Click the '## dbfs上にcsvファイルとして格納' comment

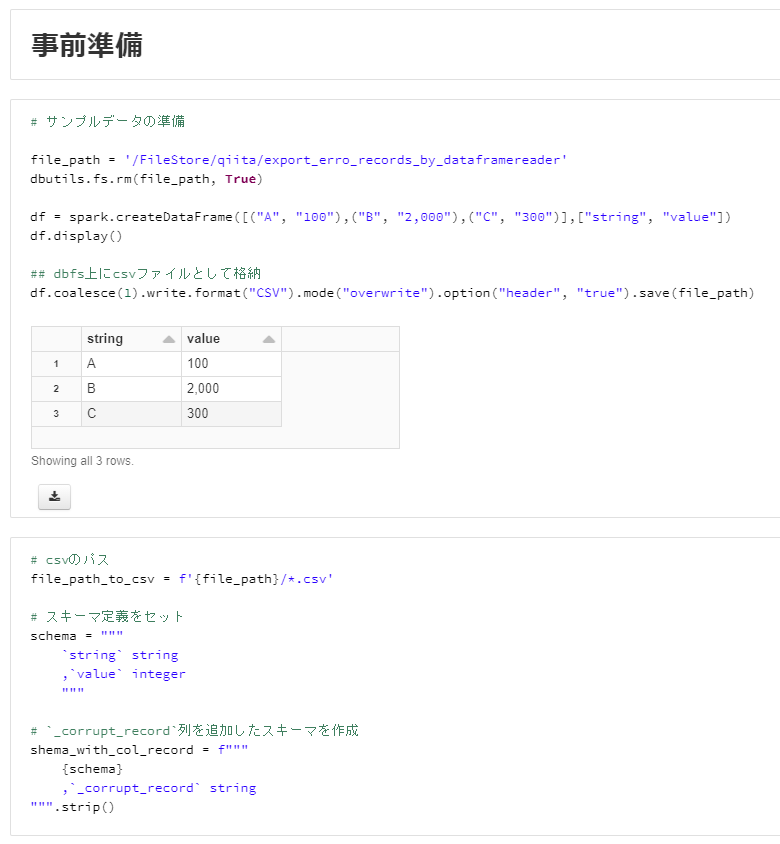pyautogui.click(x=146, y=273)
